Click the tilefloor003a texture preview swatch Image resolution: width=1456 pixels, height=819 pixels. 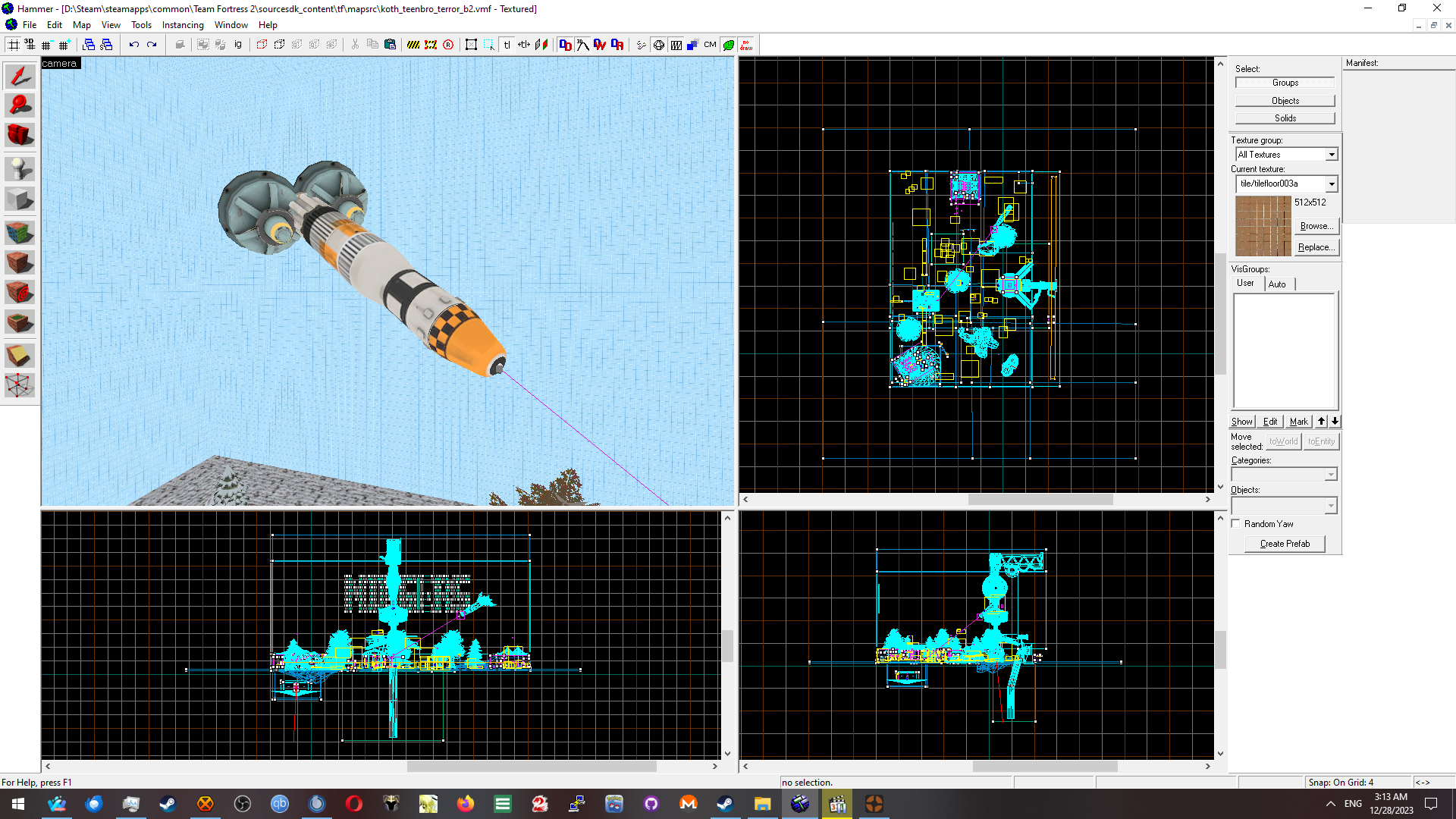pyautogui.click(x=1263, y=226)
